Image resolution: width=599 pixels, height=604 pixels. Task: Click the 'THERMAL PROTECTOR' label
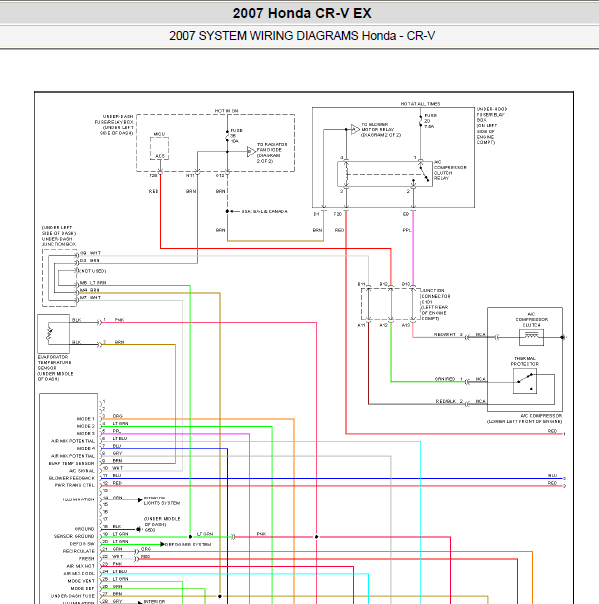(525, 361)
